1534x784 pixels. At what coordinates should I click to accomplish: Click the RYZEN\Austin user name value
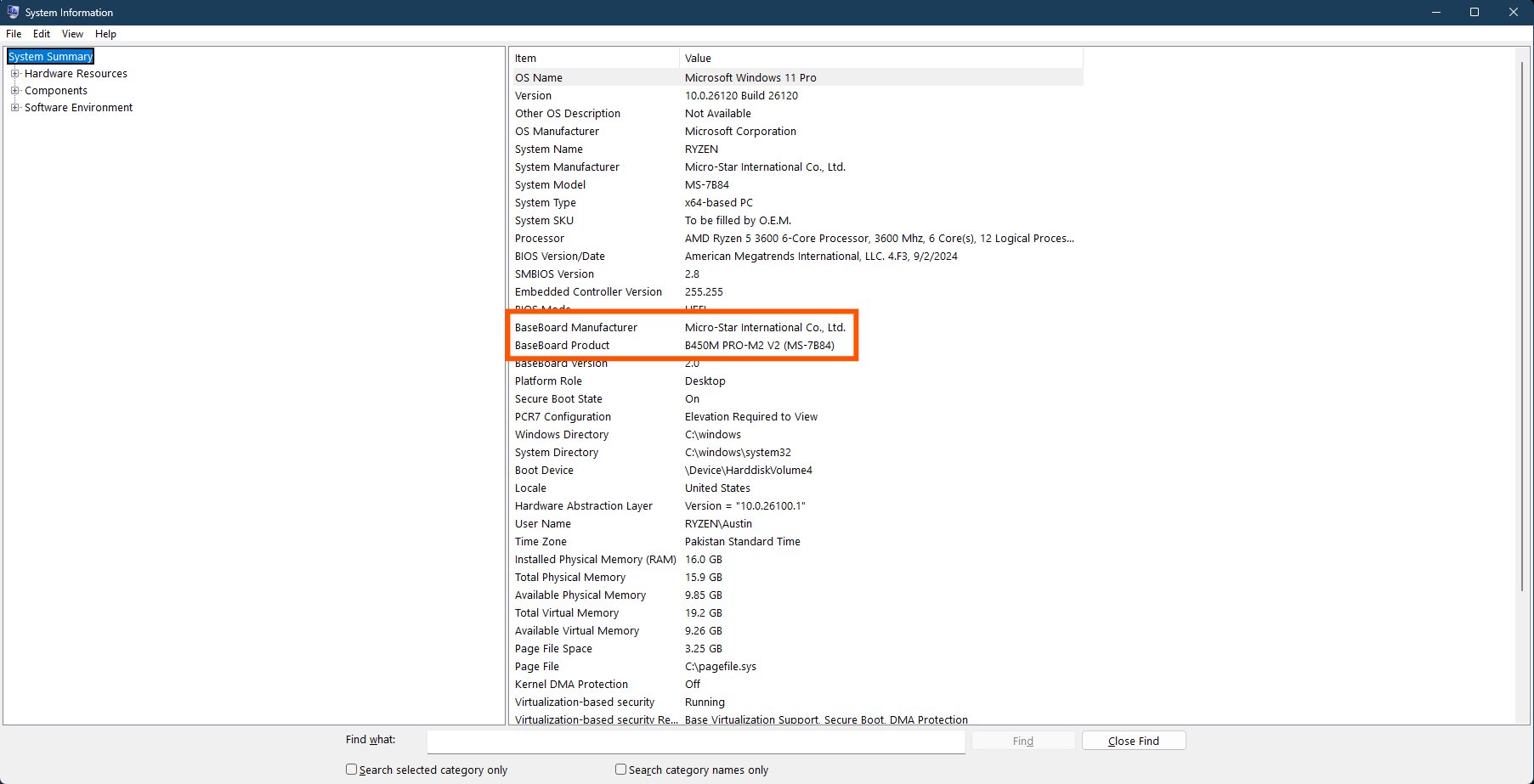coord(718,523)
